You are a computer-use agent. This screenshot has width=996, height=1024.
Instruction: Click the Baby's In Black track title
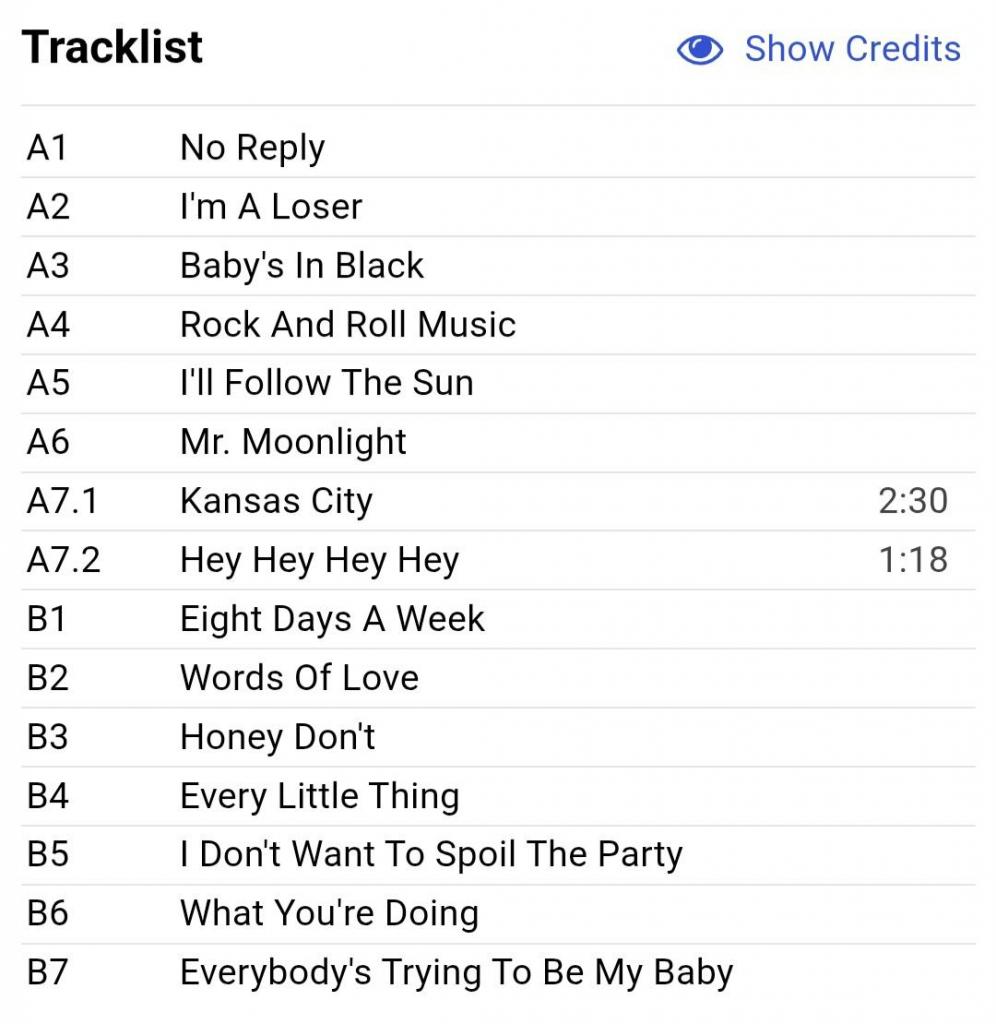click(302, 266)
